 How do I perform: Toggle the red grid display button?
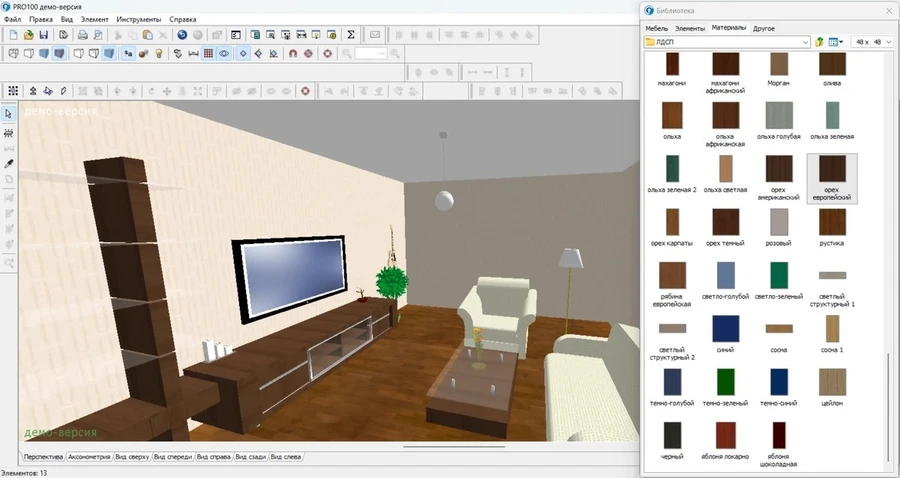[x=208, y=54]
